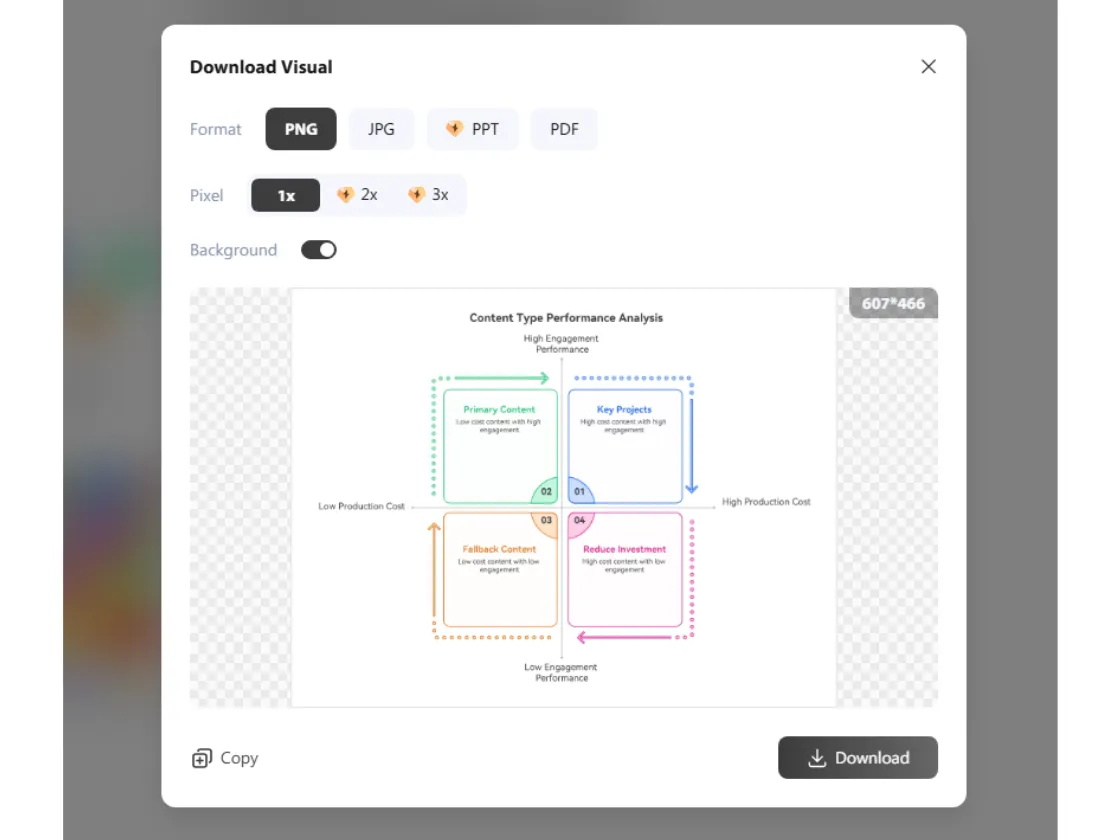Toggle the Background switch off
Screen dimensions: 1120x840
pyautogui.click(x=319, y=250)
